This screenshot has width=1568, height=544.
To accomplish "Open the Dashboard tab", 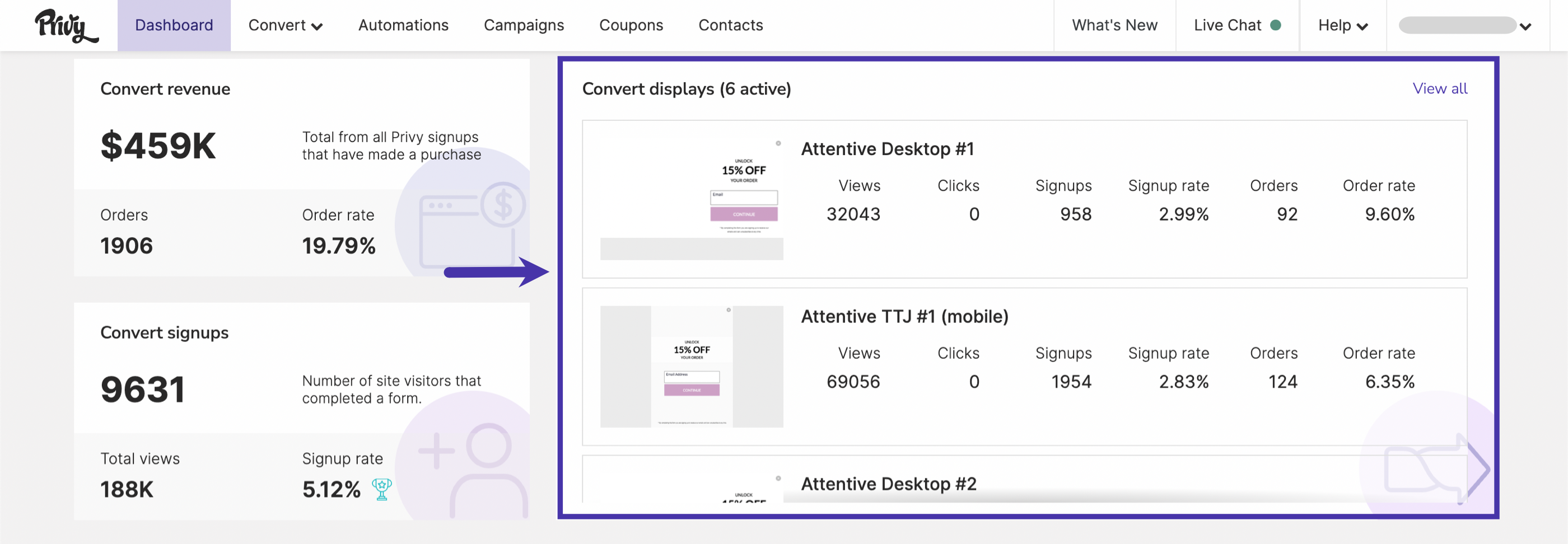I will (x=174, y=26).
